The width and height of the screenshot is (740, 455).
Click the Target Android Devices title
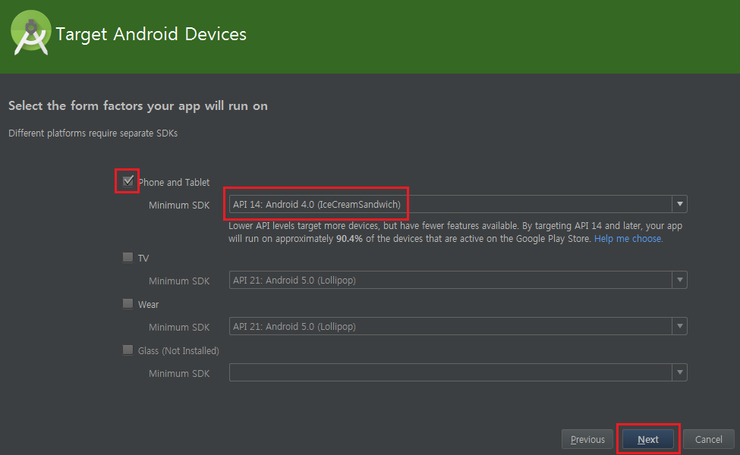coord(151,34)
